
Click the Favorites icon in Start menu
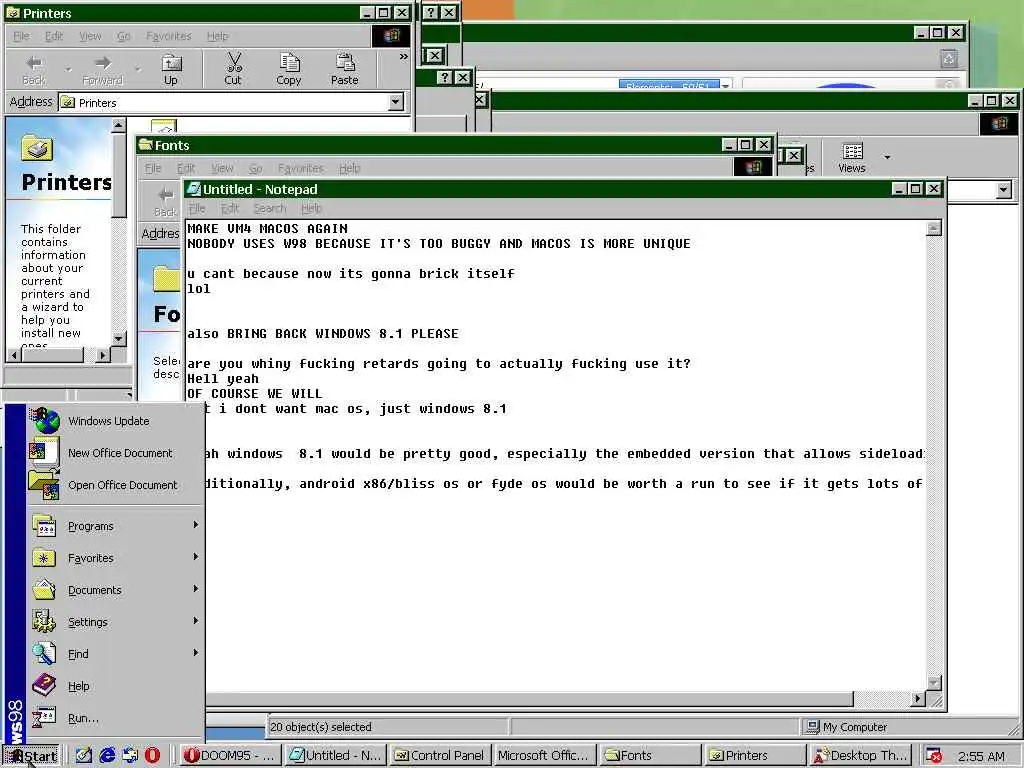44,558
